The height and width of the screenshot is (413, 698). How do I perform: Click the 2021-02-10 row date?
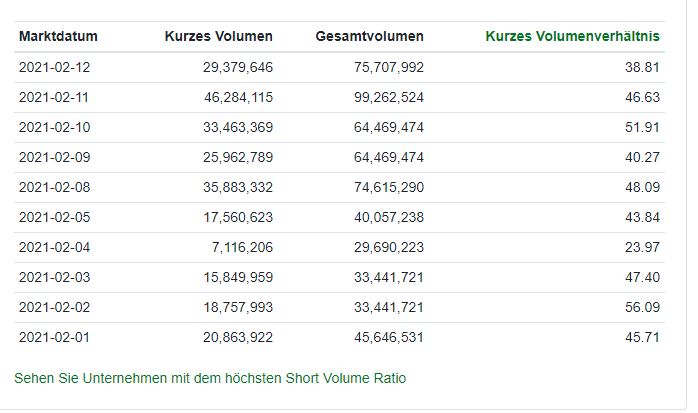point(54,127)
